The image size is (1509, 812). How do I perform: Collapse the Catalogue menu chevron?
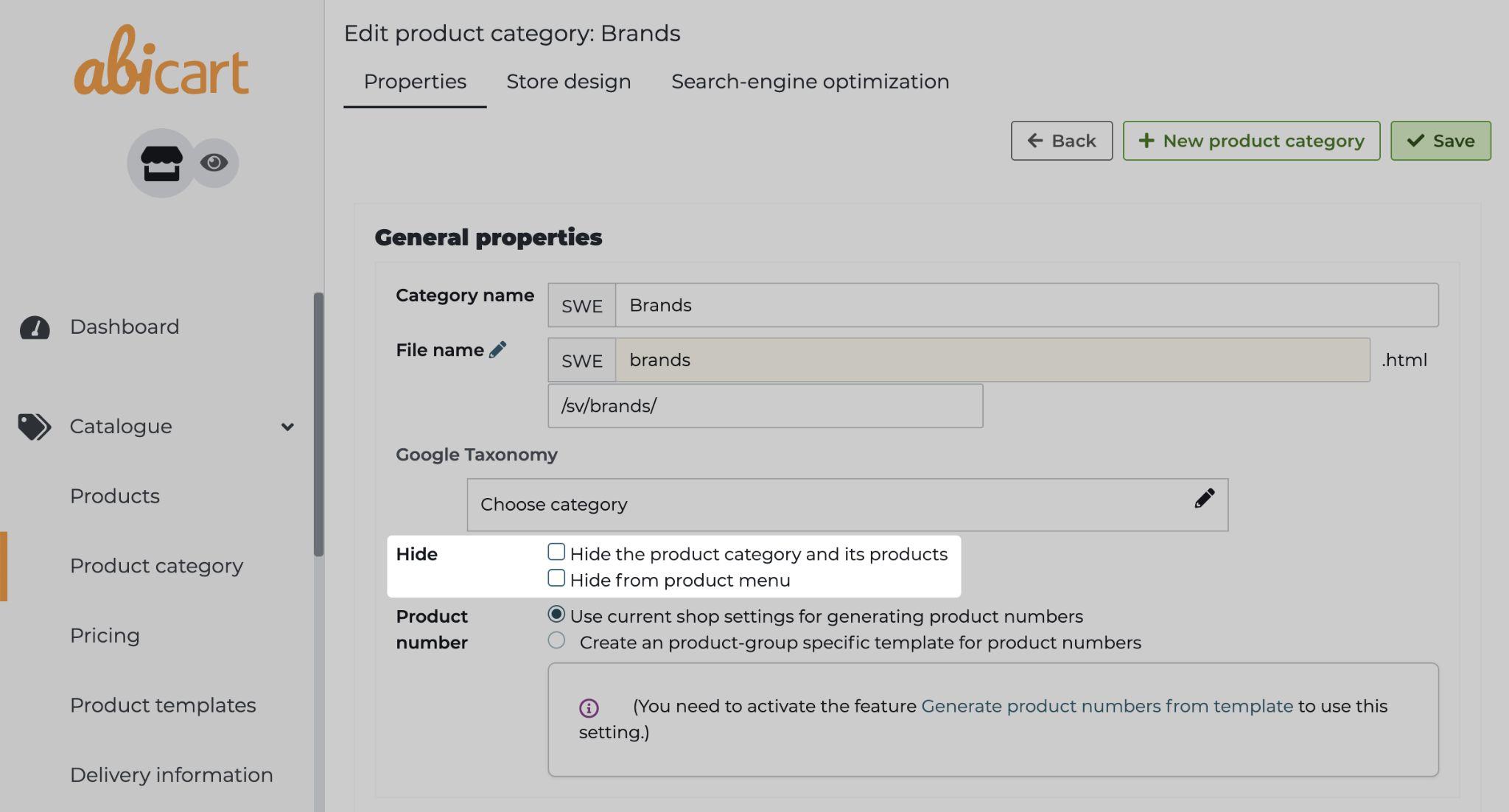click(287, 427)
